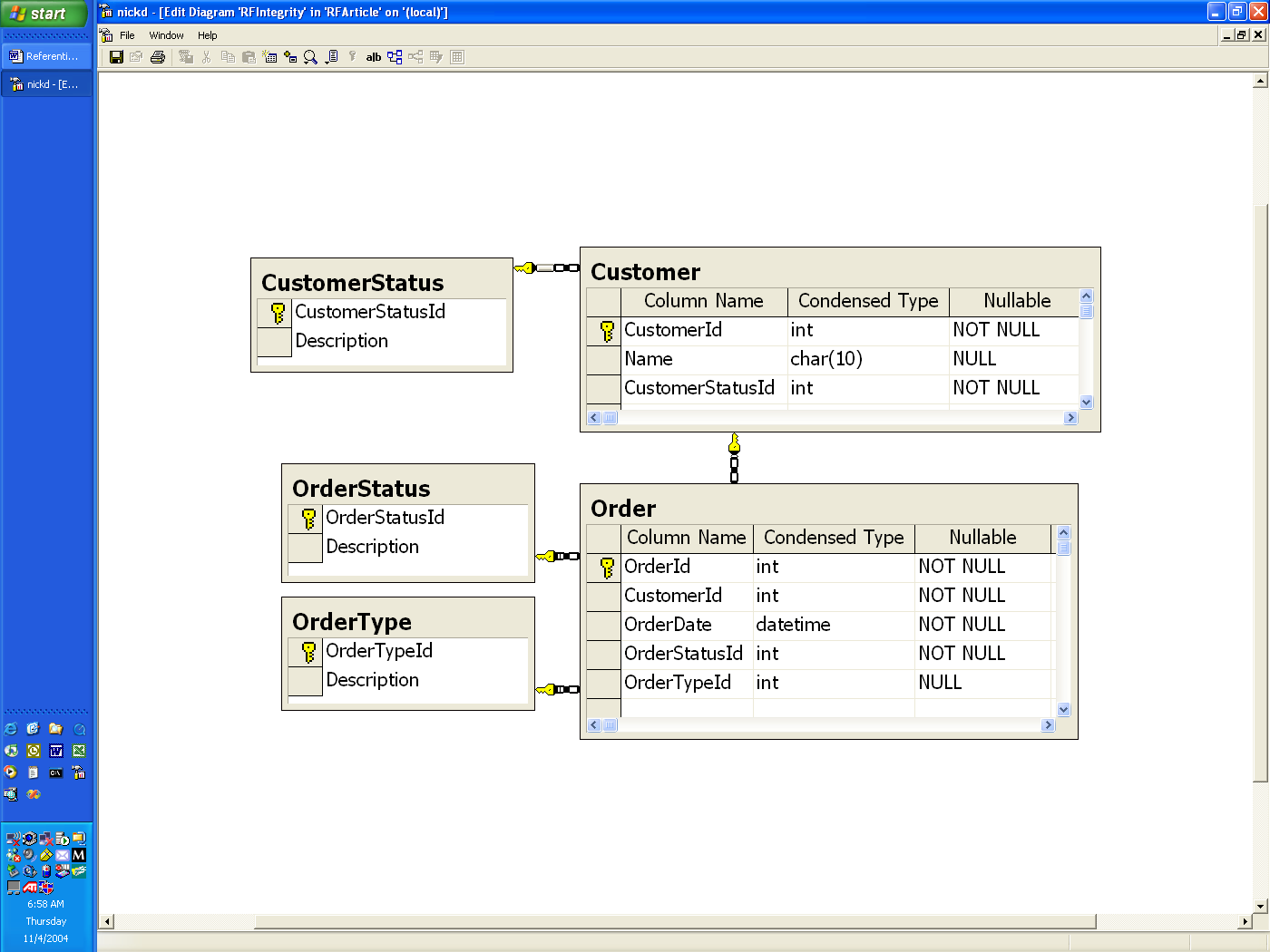Open the Zoom magnifier dropdown in toolbar
This screenshot has height=952, width=1270.
click(311, 57)
